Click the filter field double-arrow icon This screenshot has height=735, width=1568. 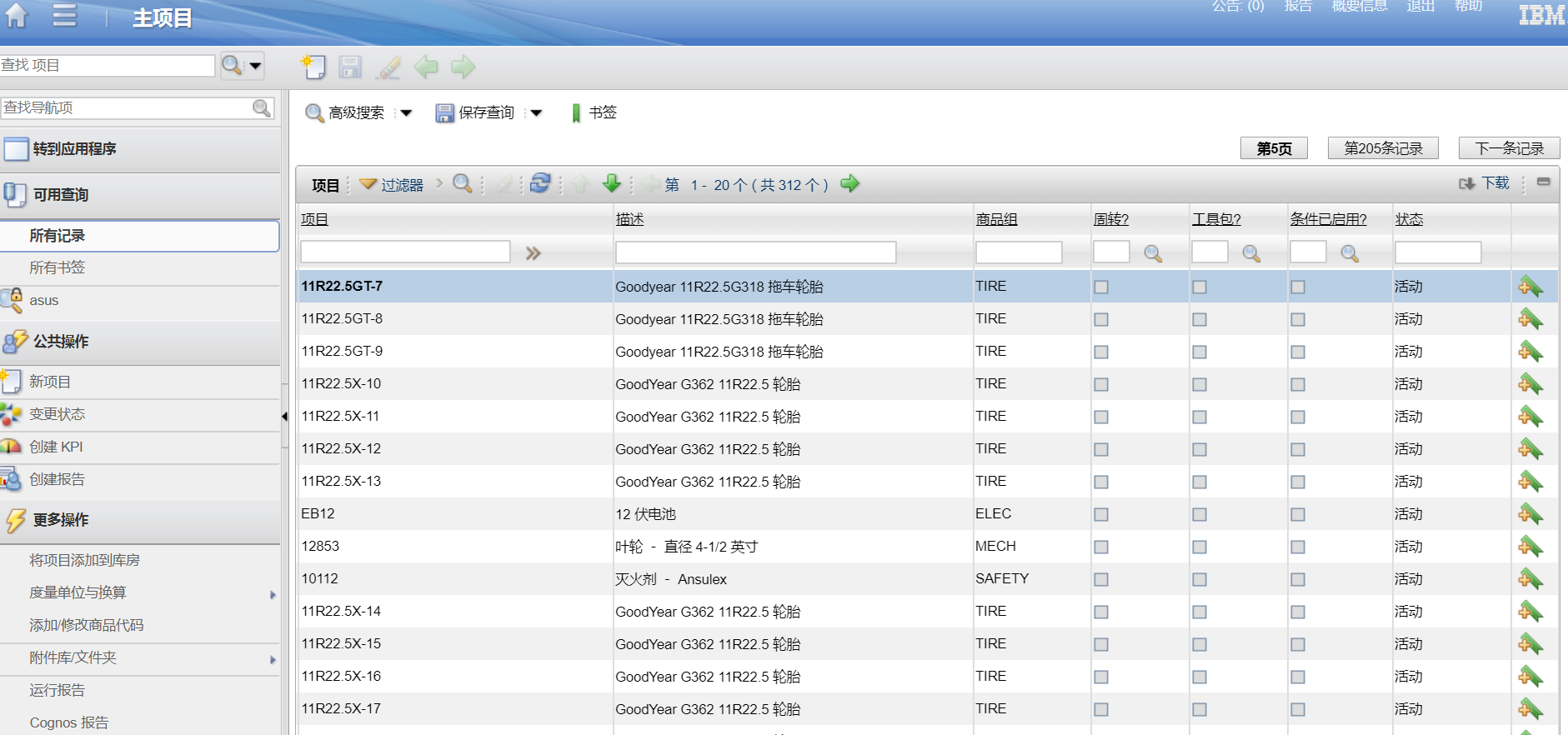[534, 253]
